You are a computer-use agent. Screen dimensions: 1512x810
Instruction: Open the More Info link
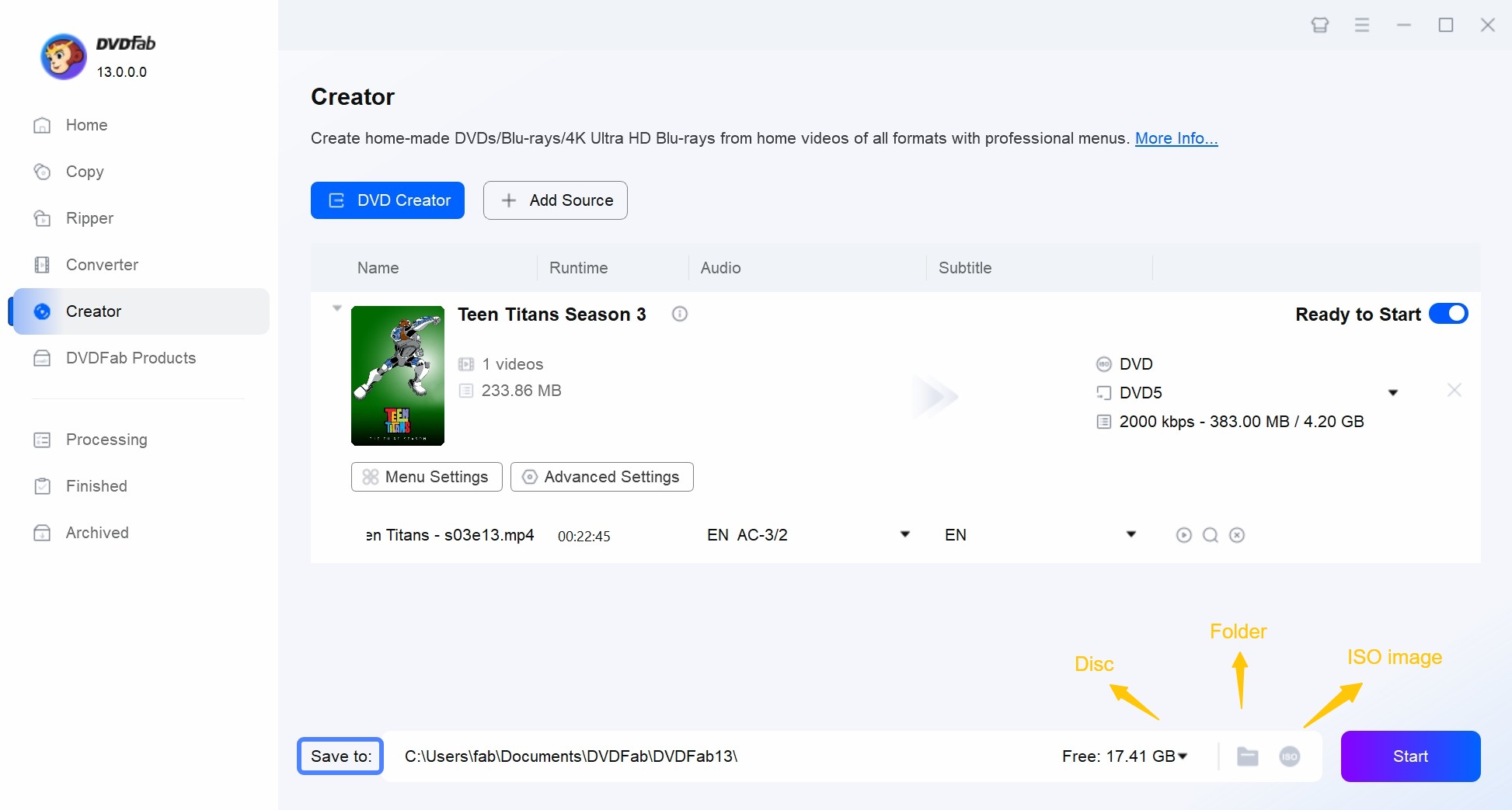click(x=1176, y=138)
